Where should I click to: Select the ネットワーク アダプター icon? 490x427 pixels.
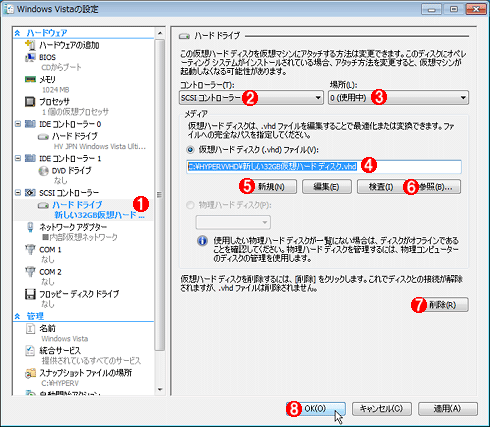30,227
